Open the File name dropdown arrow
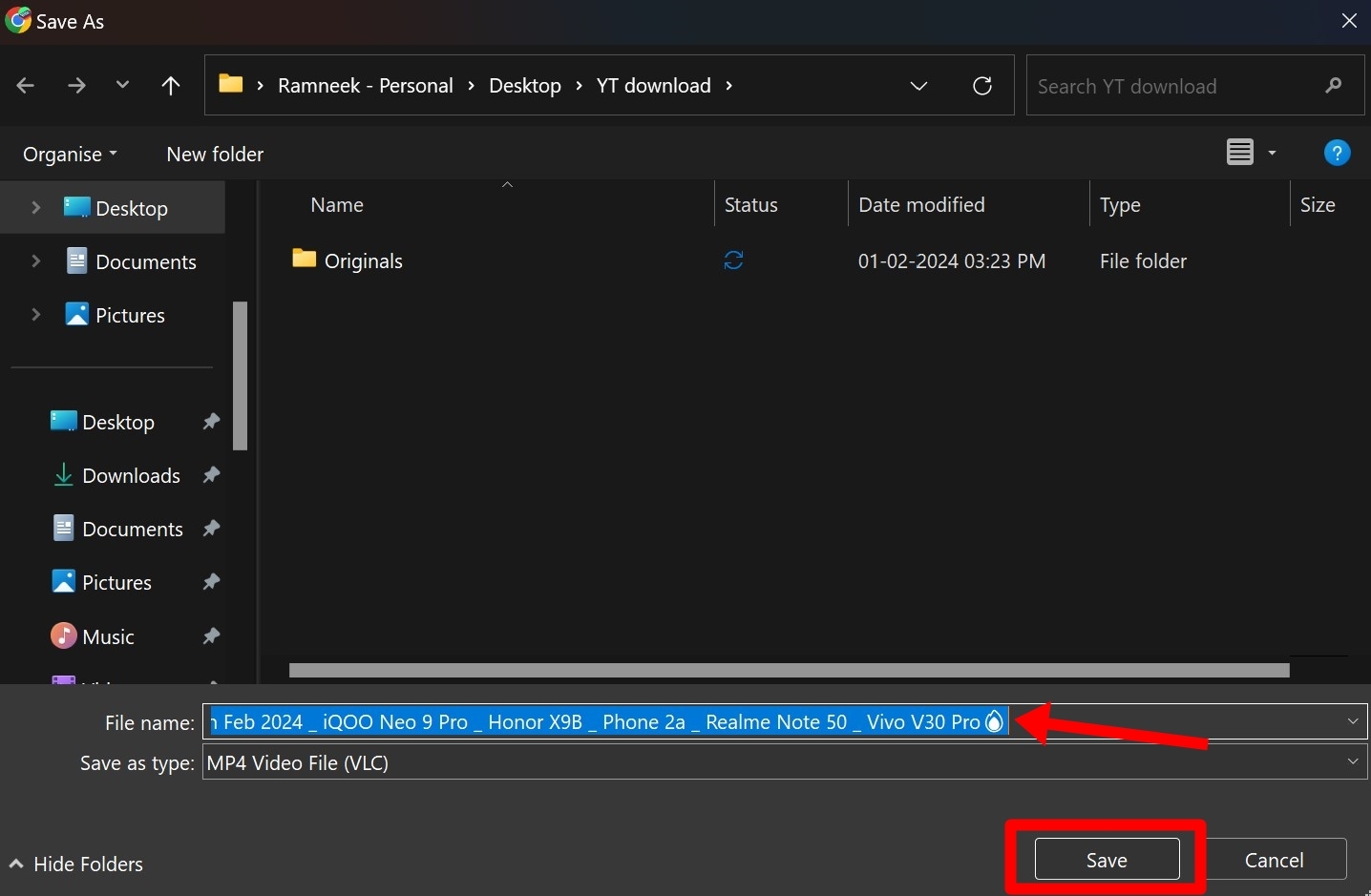This screenshot has height=896, width=1371. click(1352, 721)
